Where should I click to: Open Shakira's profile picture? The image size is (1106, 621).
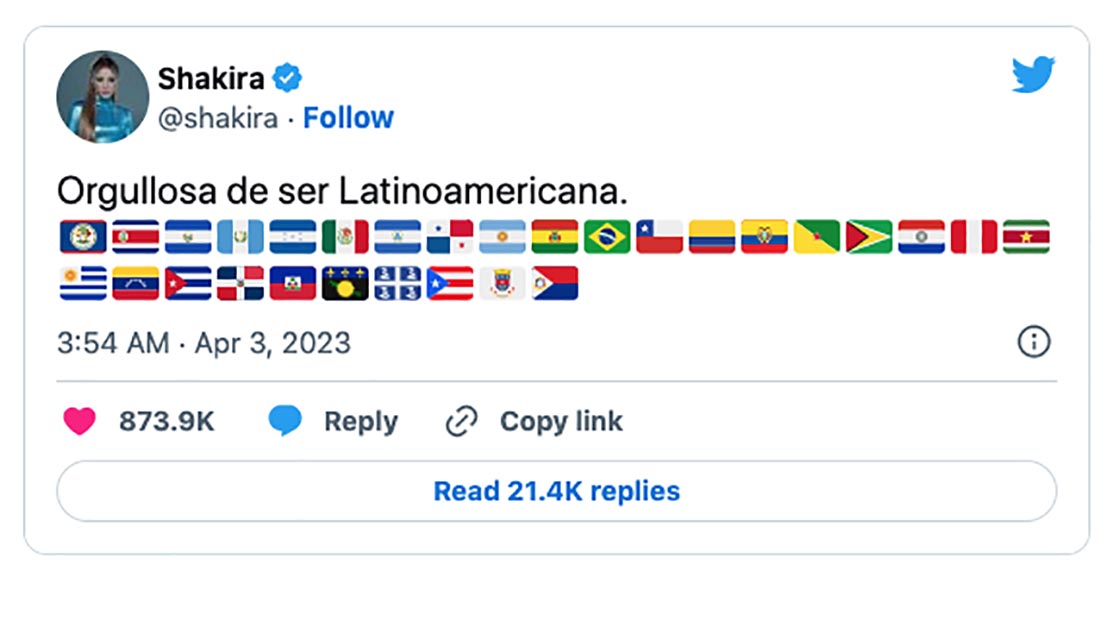[103, 97]
